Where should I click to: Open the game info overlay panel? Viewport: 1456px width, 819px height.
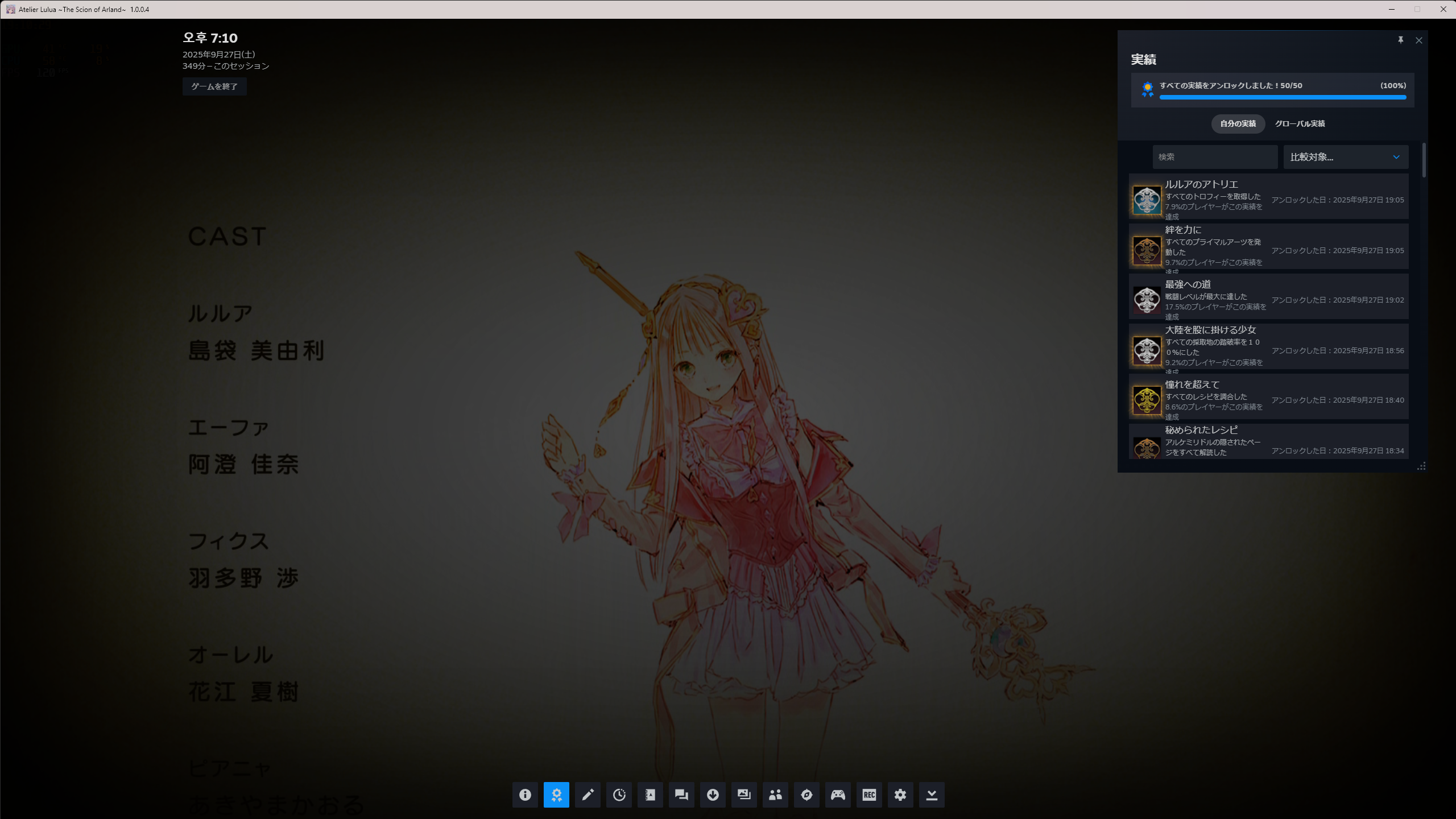(x=525, y=795)
